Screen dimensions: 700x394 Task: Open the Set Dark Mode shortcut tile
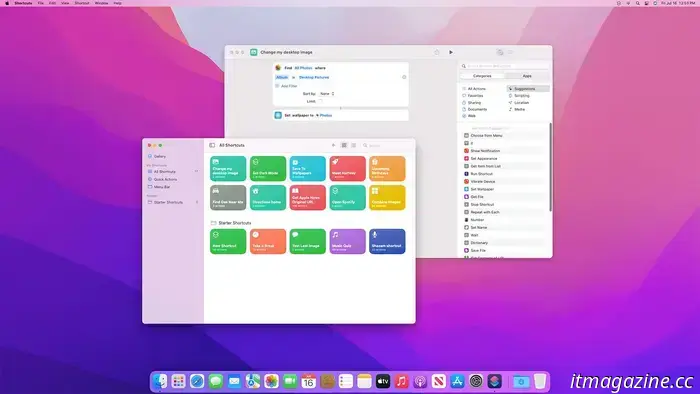268,169
